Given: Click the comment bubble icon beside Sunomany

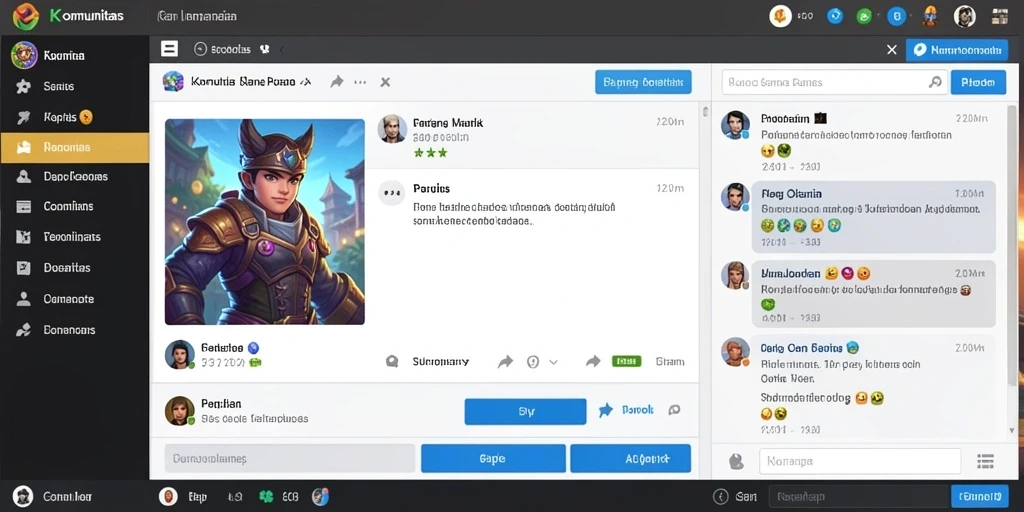Looking at the screenshot, I should point(392,361).
